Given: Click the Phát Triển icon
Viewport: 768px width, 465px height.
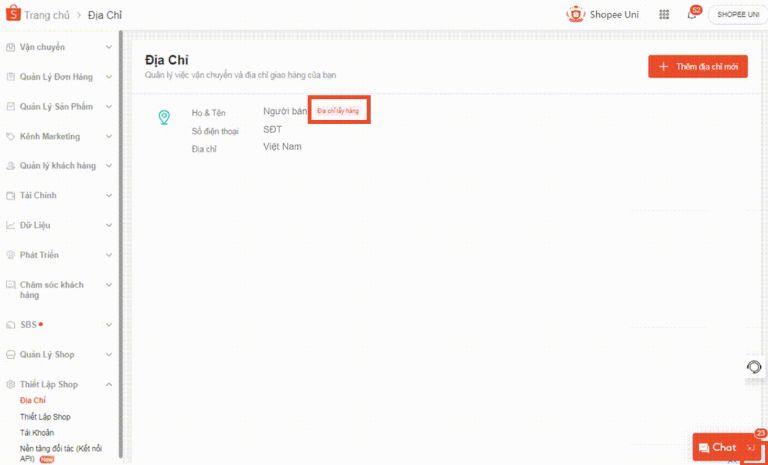Looking at the screenshot, I should (x=10, y=255).
